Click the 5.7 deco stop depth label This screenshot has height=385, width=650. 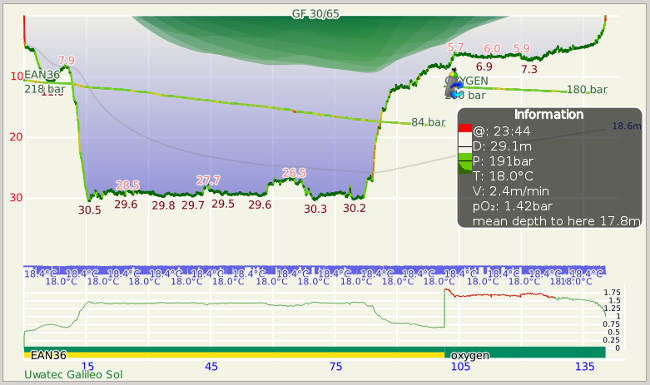coord(456,47)
